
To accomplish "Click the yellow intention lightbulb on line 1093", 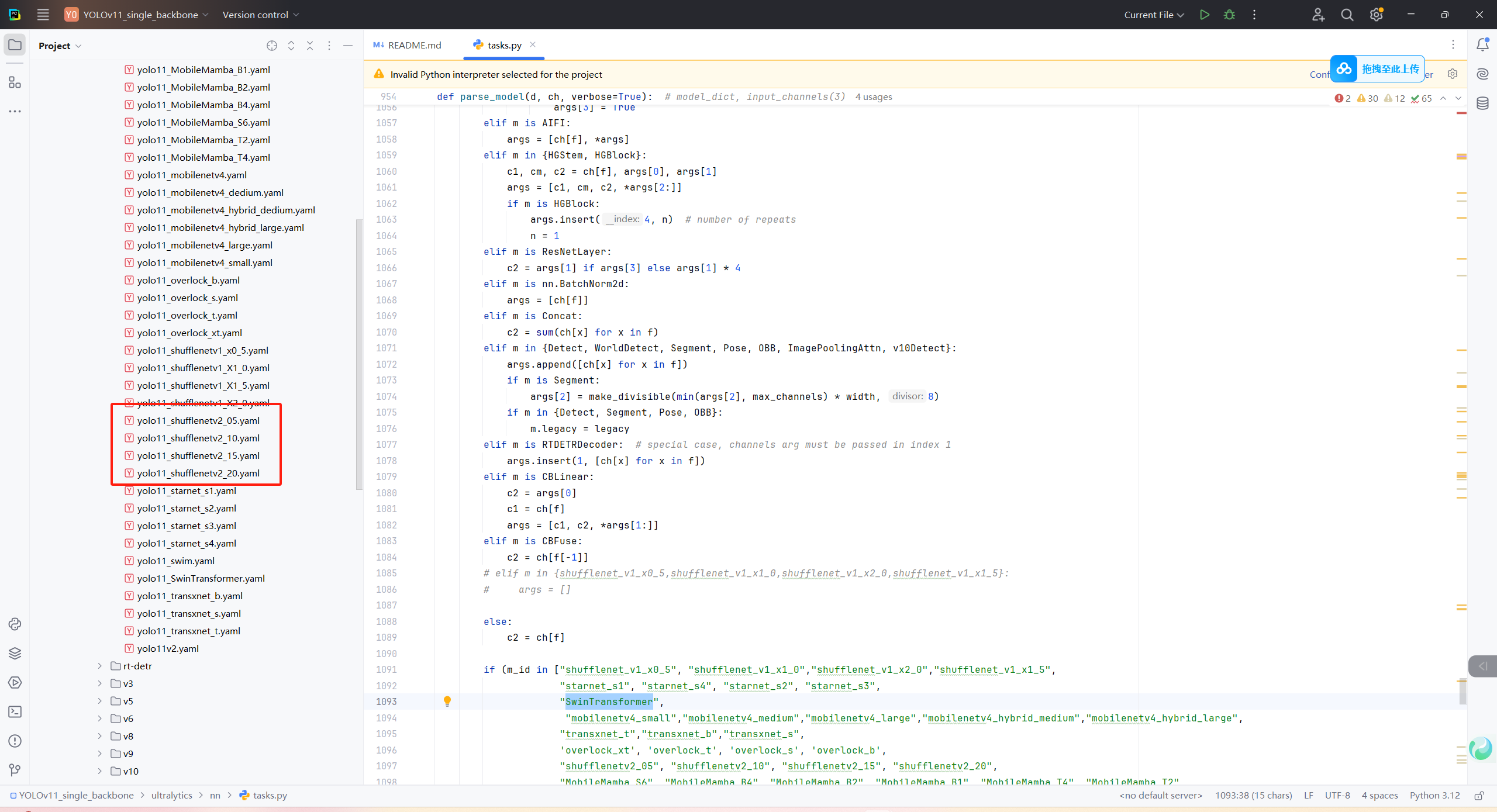I will click(x=447, y=701).
